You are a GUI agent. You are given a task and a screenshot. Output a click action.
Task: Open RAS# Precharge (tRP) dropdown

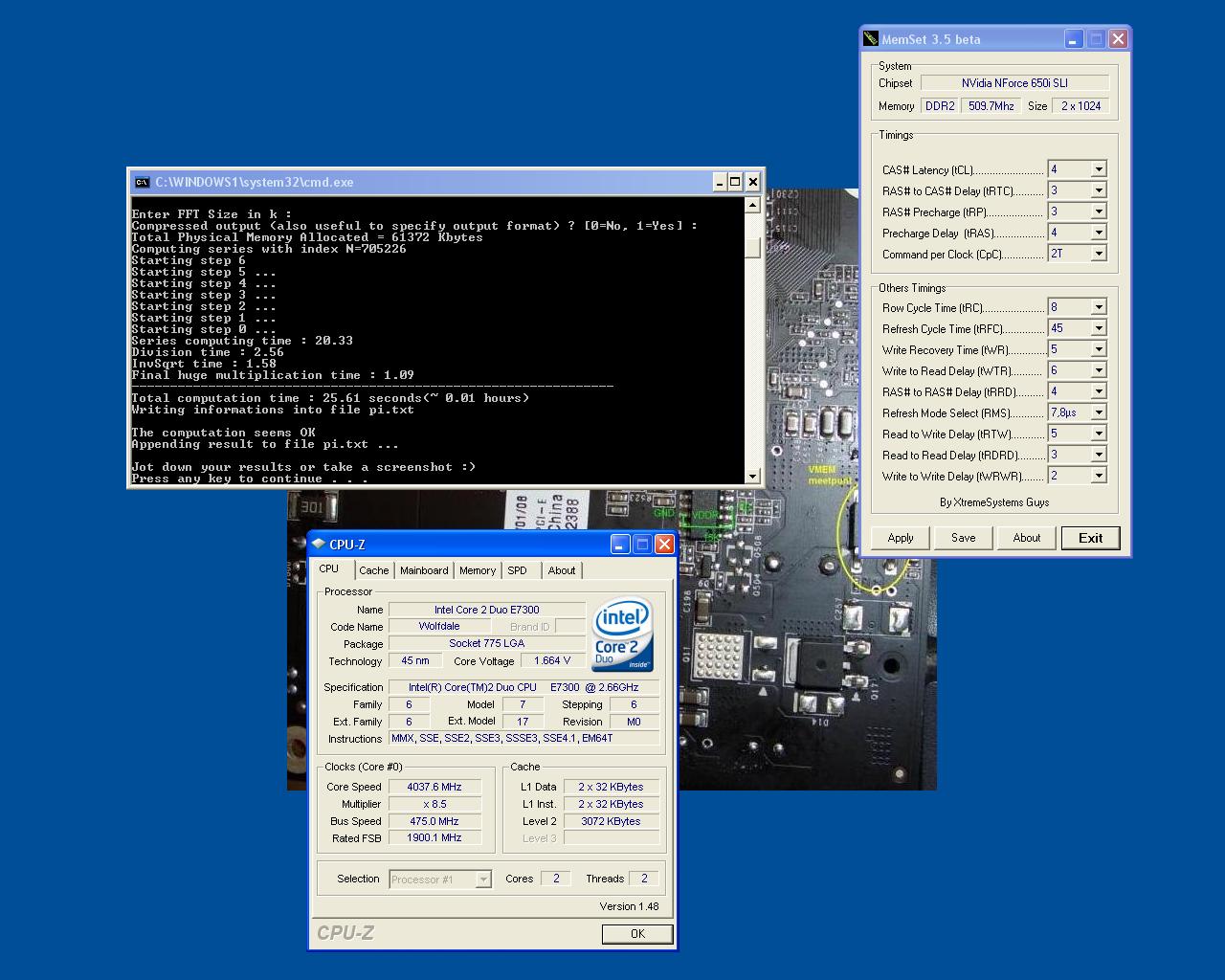pos(1099,212)
